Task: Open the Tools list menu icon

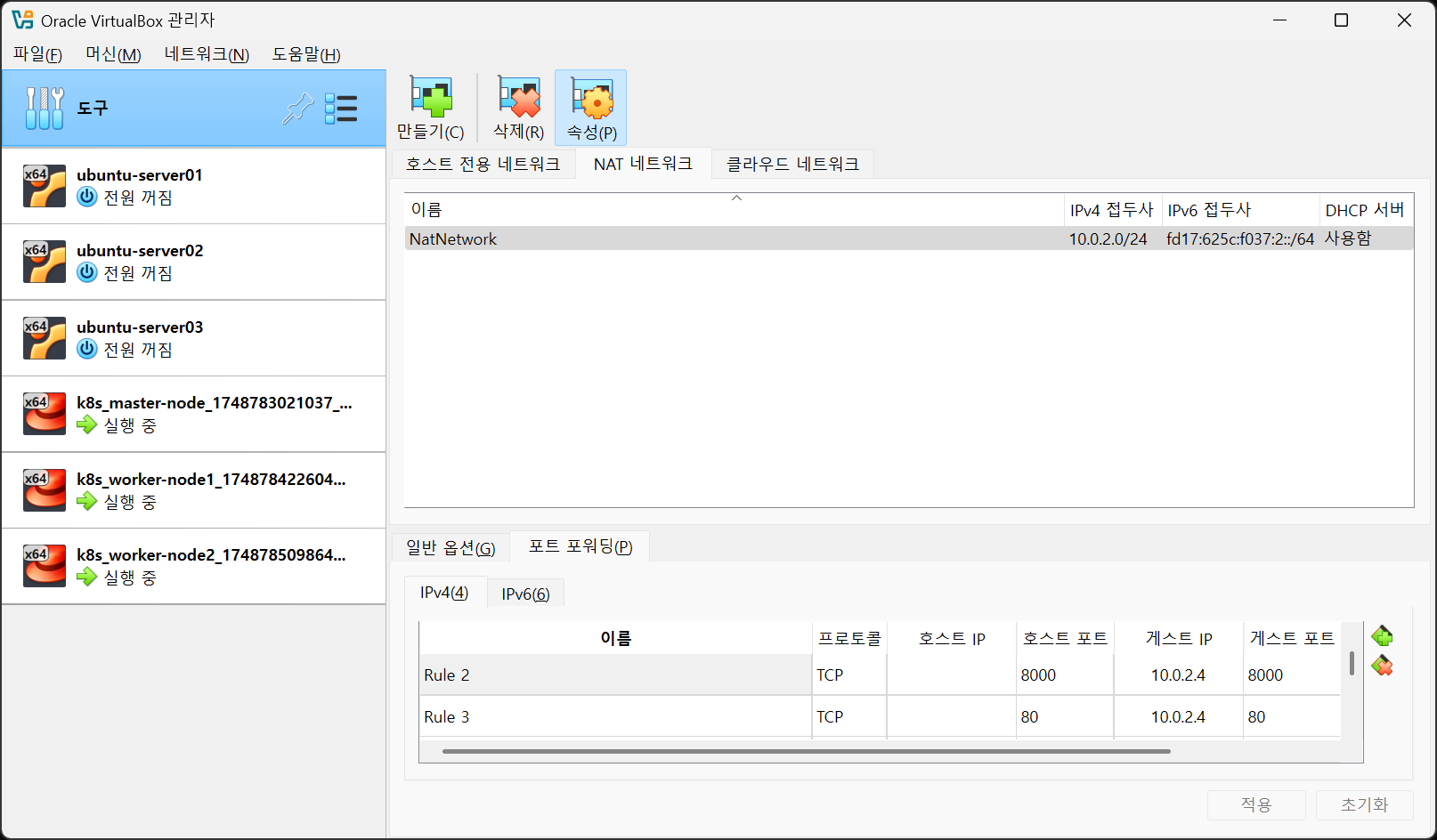Action: coord(341,109)
